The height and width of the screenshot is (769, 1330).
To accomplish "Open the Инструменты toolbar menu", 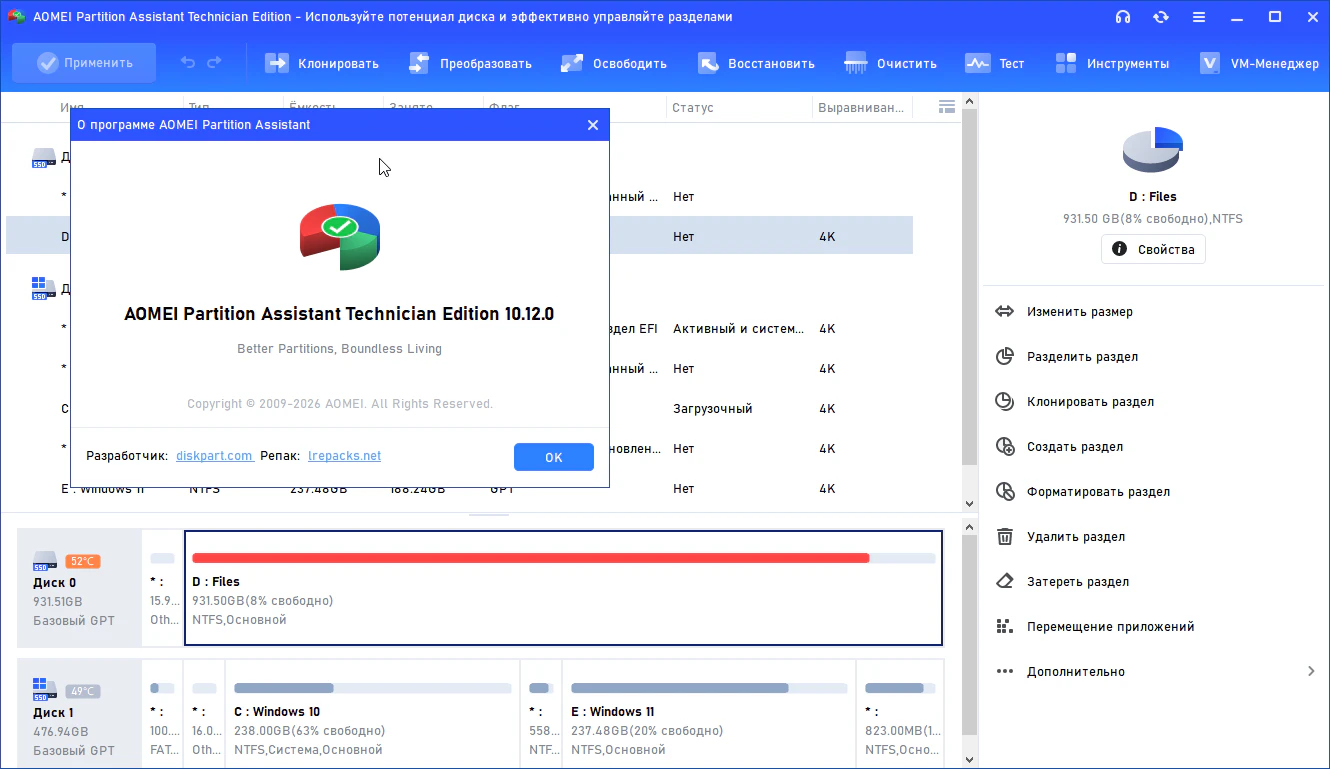I will tap(1111, 63).
